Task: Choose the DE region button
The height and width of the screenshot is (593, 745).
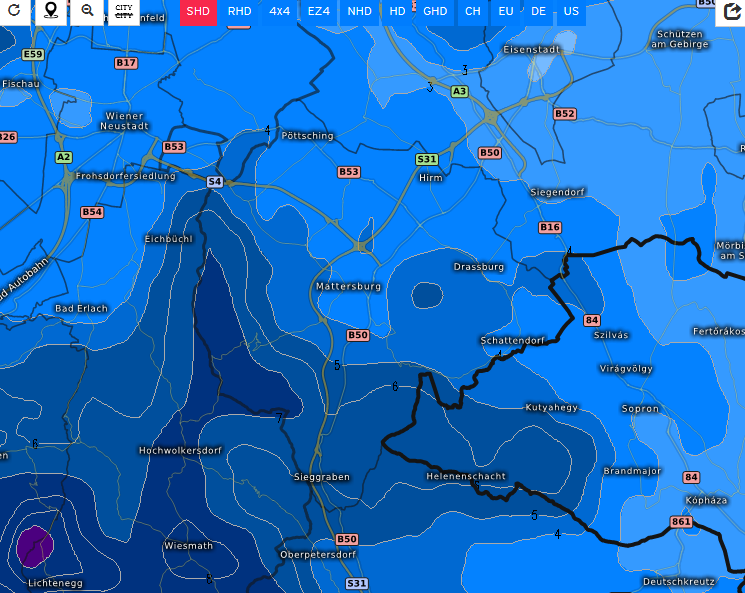Action: click(539, 12)
